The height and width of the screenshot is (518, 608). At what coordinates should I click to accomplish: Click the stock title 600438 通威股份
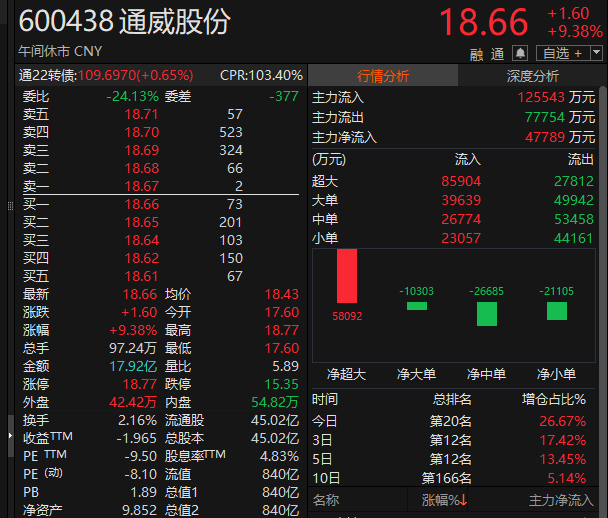(124, 21)
